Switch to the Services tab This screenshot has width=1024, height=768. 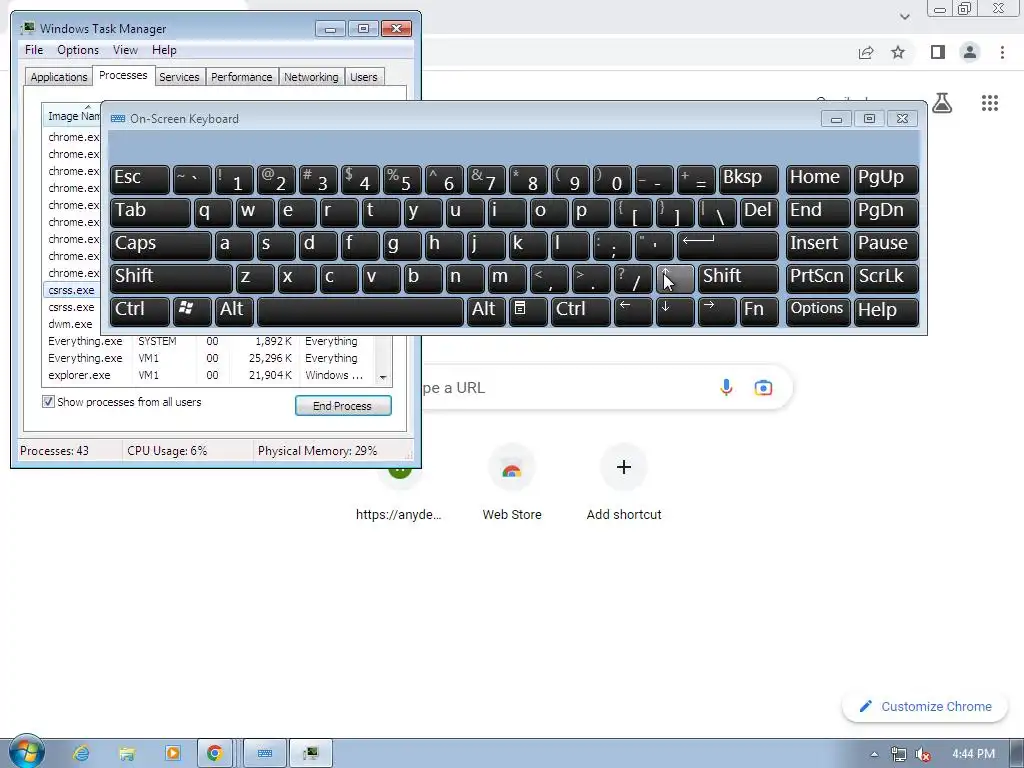(x=179, y=77)
